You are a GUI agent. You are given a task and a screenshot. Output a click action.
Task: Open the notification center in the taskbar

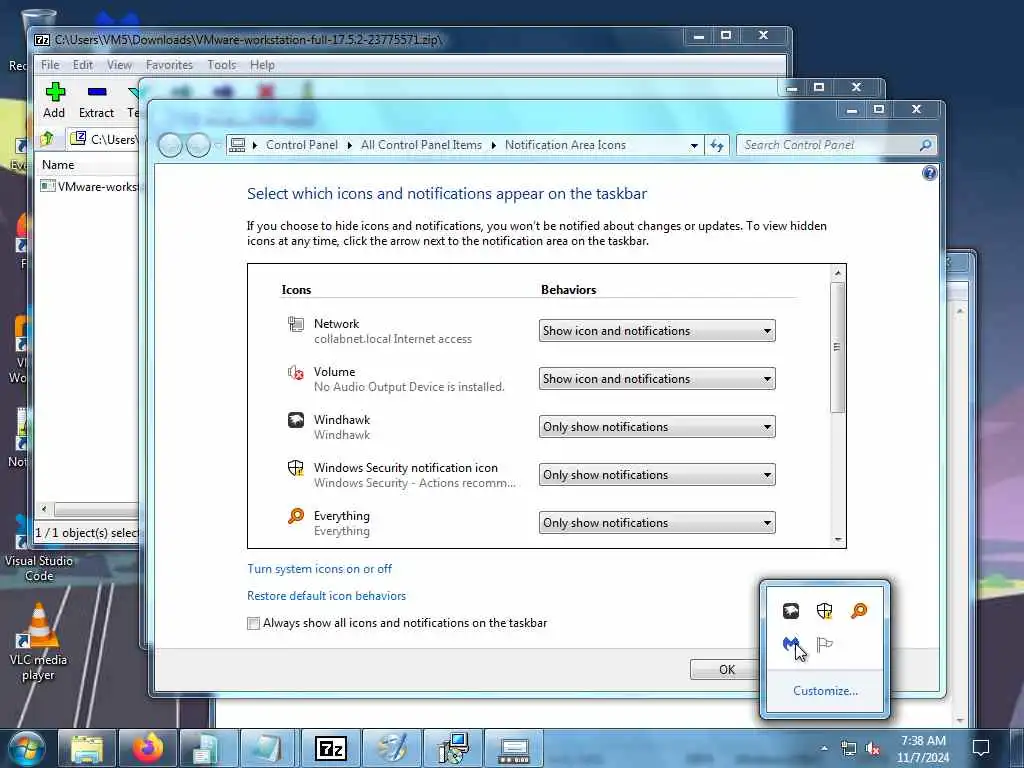click(x=981, y=748)
